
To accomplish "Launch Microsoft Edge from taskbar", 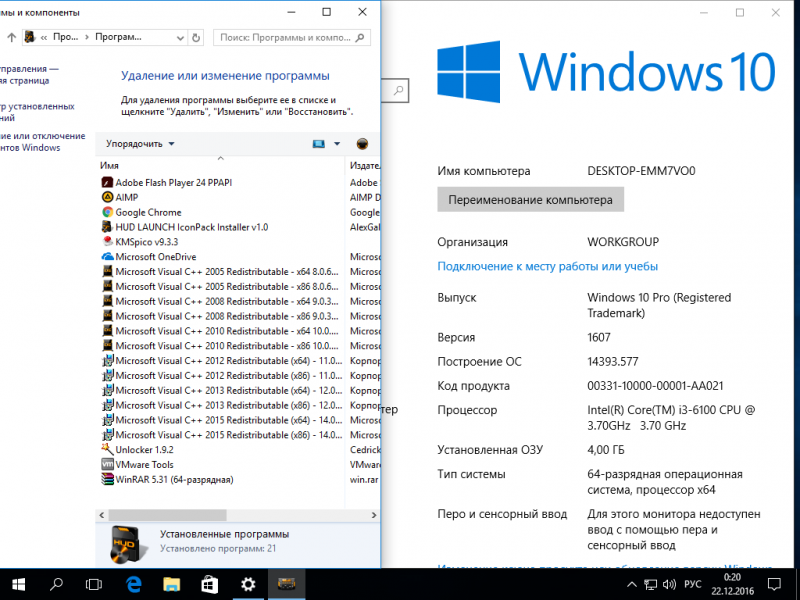I will click(134, 584).
